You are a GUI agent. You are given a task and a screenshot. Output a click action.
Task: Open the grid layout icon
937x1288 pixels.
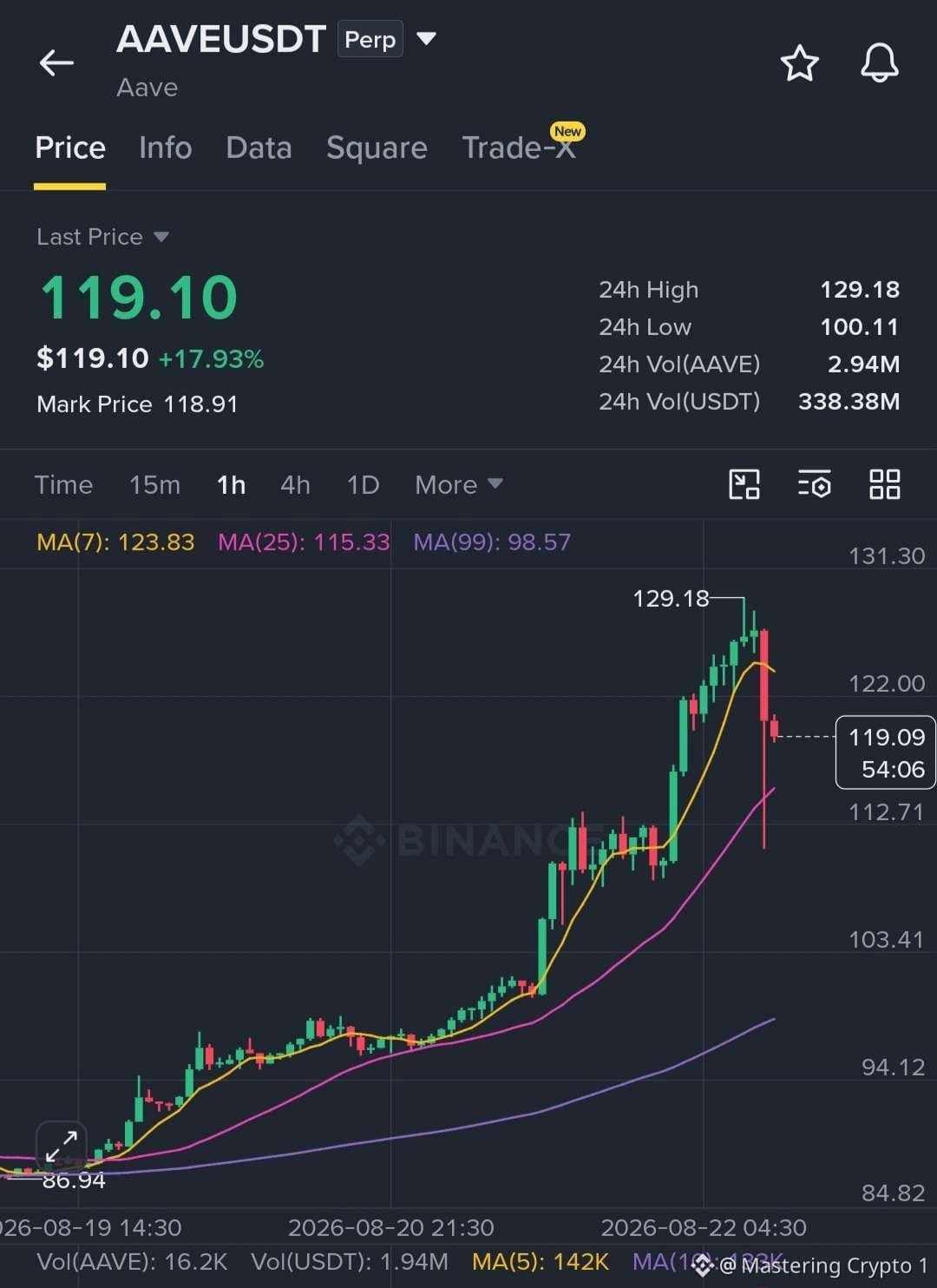(x=885, y=484)
